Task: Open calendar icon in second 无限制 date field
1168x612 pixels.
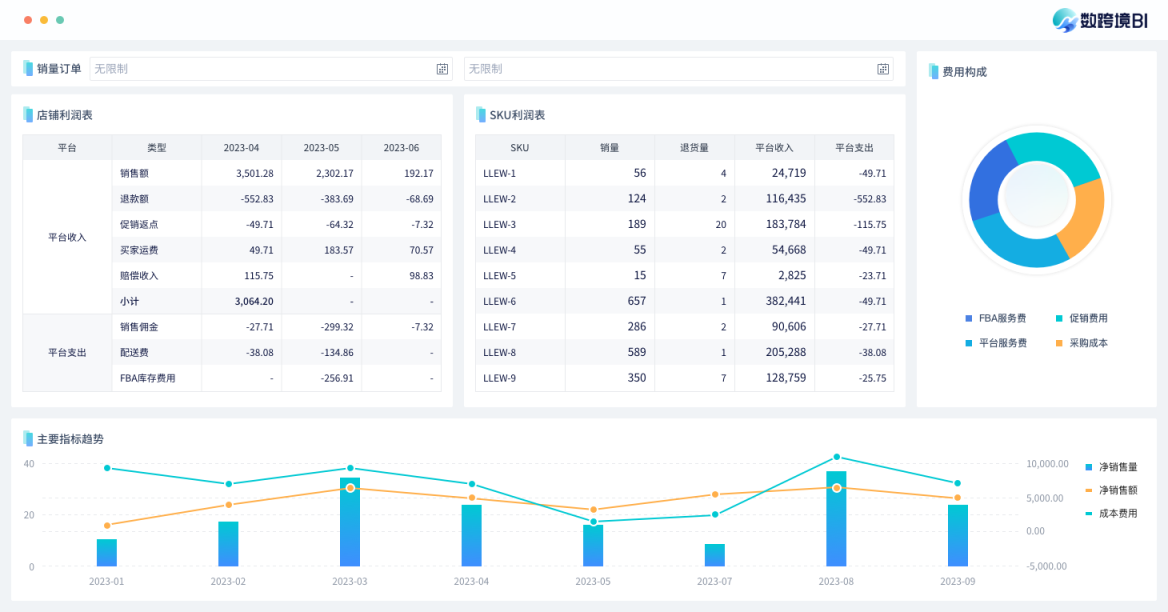Action: (883, 69)
